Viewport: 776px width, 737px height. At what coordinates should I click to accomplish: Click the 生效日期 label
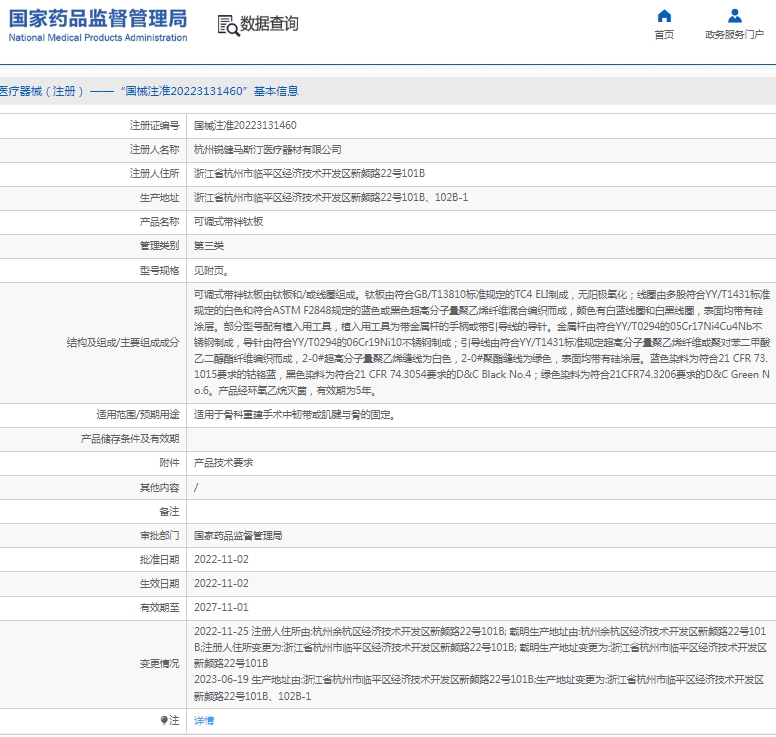point(159,584)
